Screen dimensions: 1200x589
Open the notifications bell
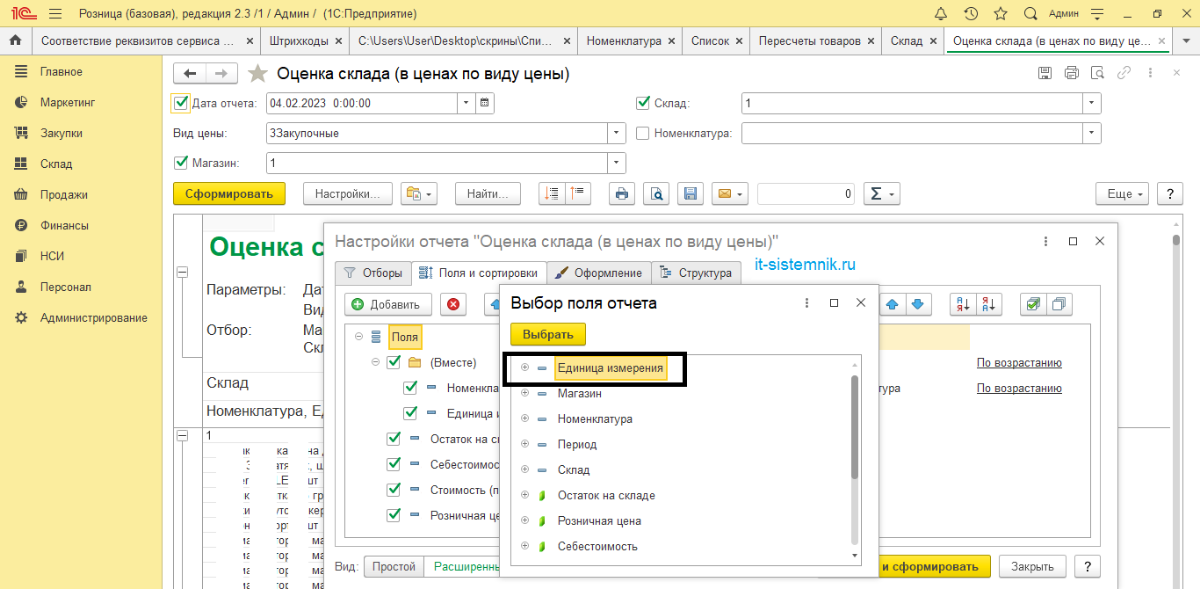[x=941, y=14]
